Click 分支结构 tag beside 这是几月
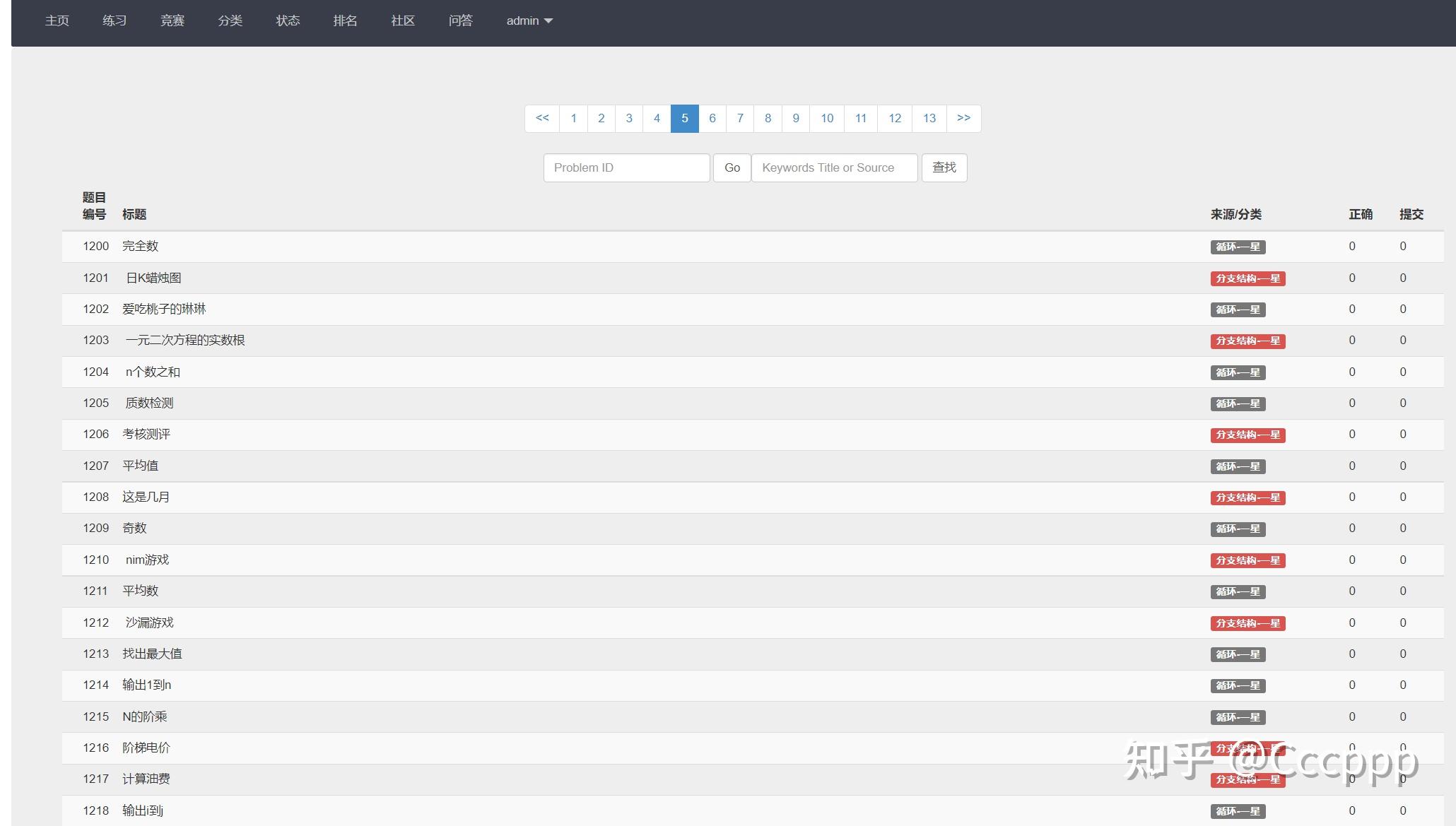The height and width of the screenshot is (826, 1456). pos(1247,498)
